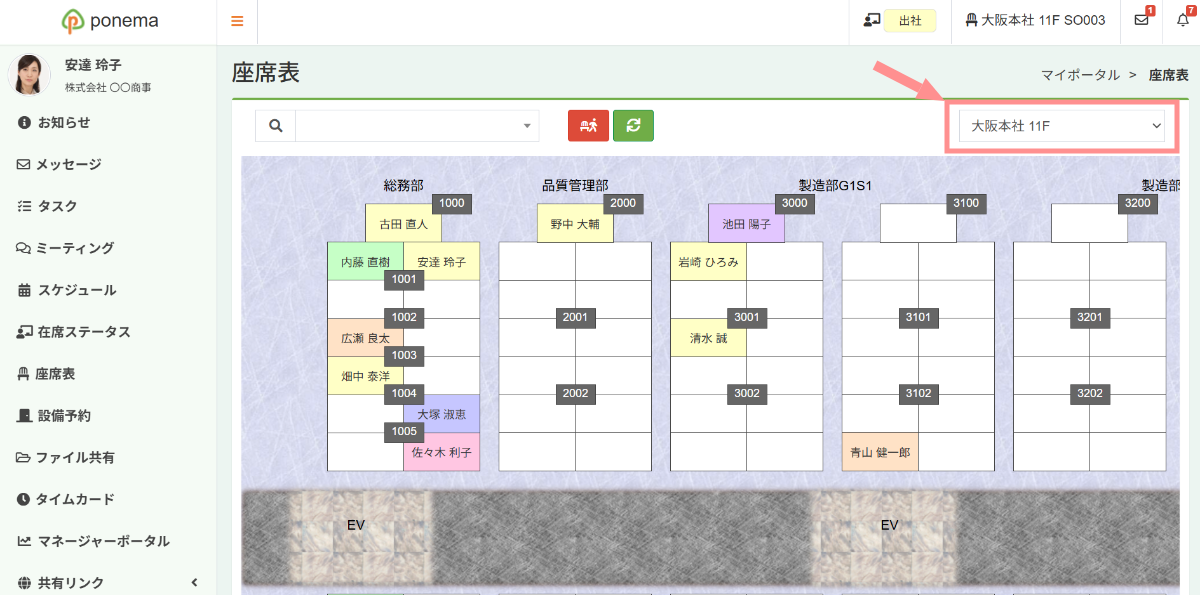Click the empty head seat under 3100
Image resolution: width=1200 pixels, height=595 pixels.
click(918, 224)
